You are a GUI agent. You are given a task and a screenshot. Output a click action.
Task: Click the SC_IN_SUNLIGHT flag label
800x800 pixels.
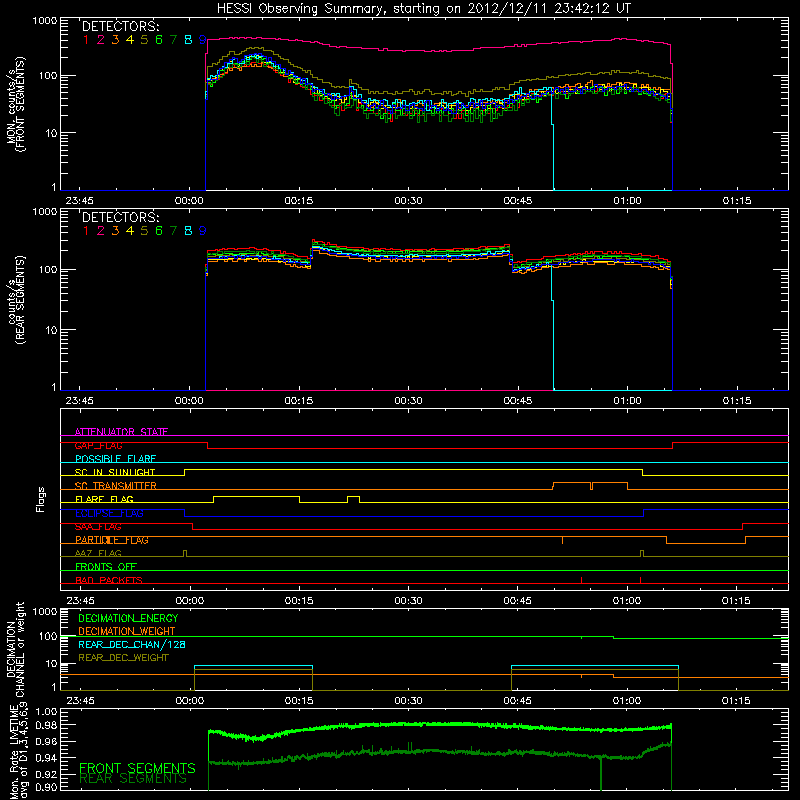[x=115, y=472]
